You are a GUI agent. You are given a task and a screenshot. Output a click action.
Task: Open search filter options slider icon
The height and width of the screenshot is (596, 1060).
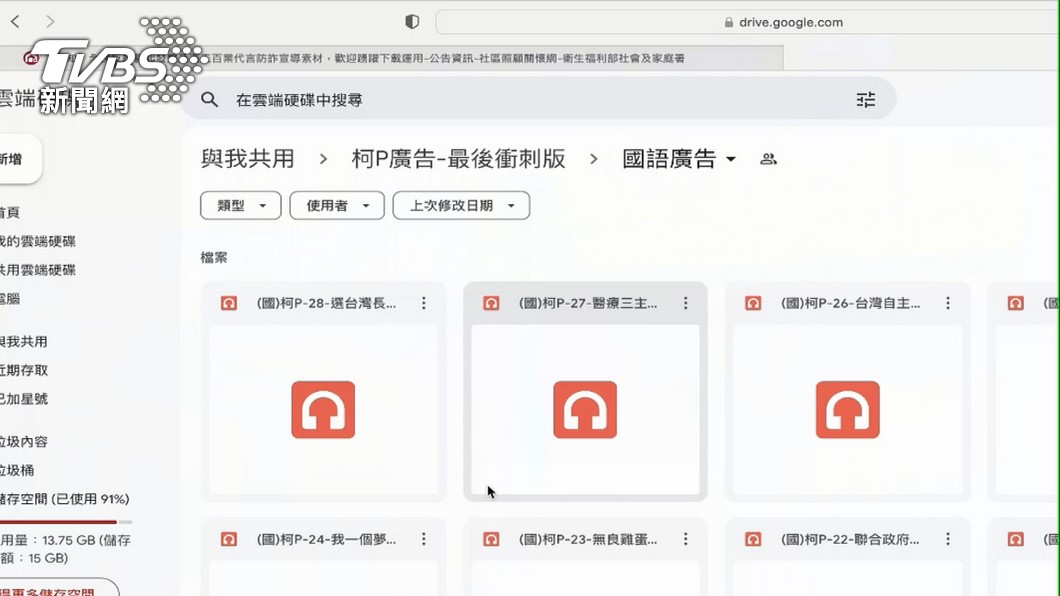click(x=865, y=100)
